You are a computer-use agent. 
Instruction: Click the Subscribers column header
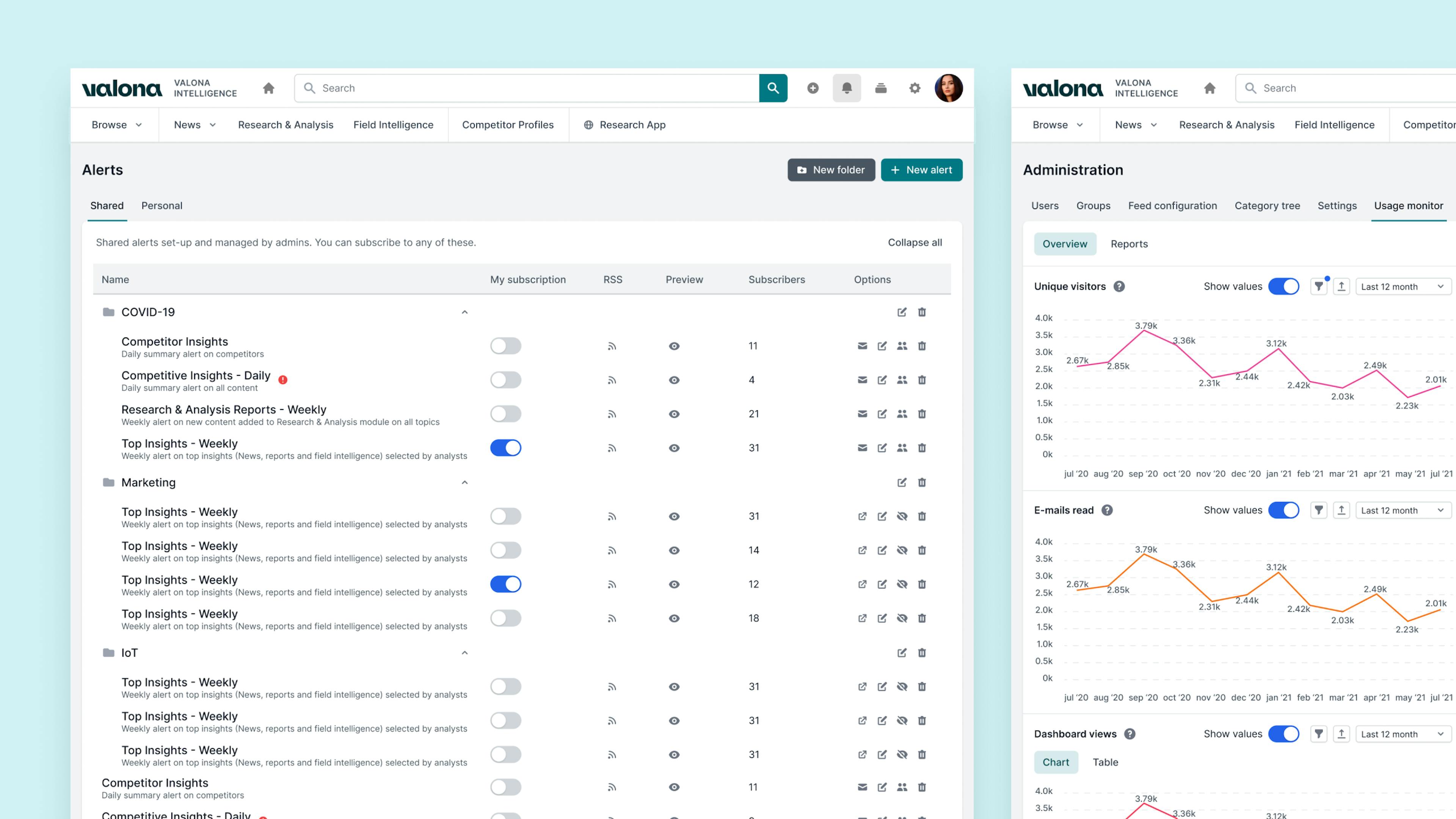click(777, 280)
